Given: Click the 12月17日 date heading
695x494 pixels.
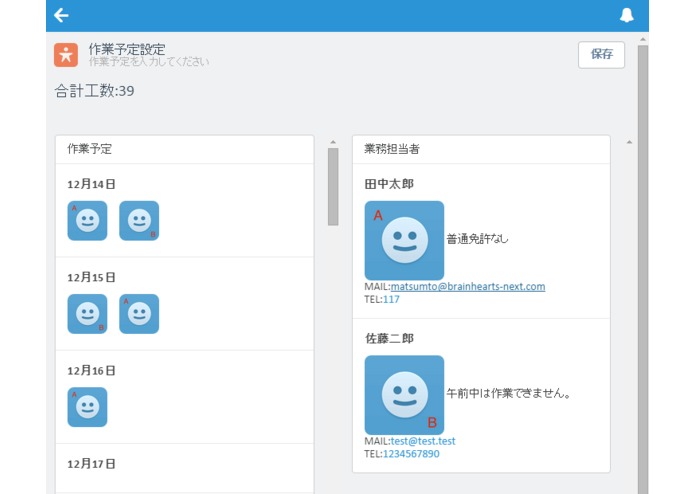Looking at the screenshot, I should click(x=91, y=464).
